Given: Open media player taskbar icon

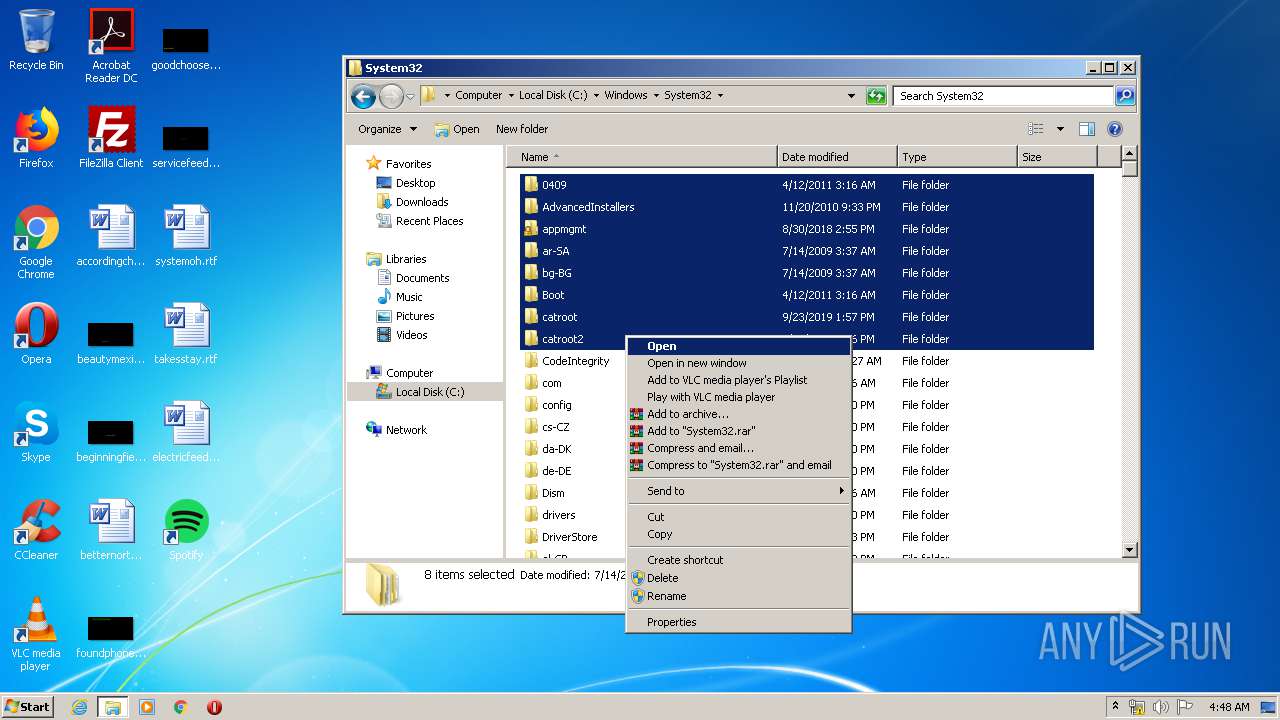Looking at the screenshot, I should point(147,707).
